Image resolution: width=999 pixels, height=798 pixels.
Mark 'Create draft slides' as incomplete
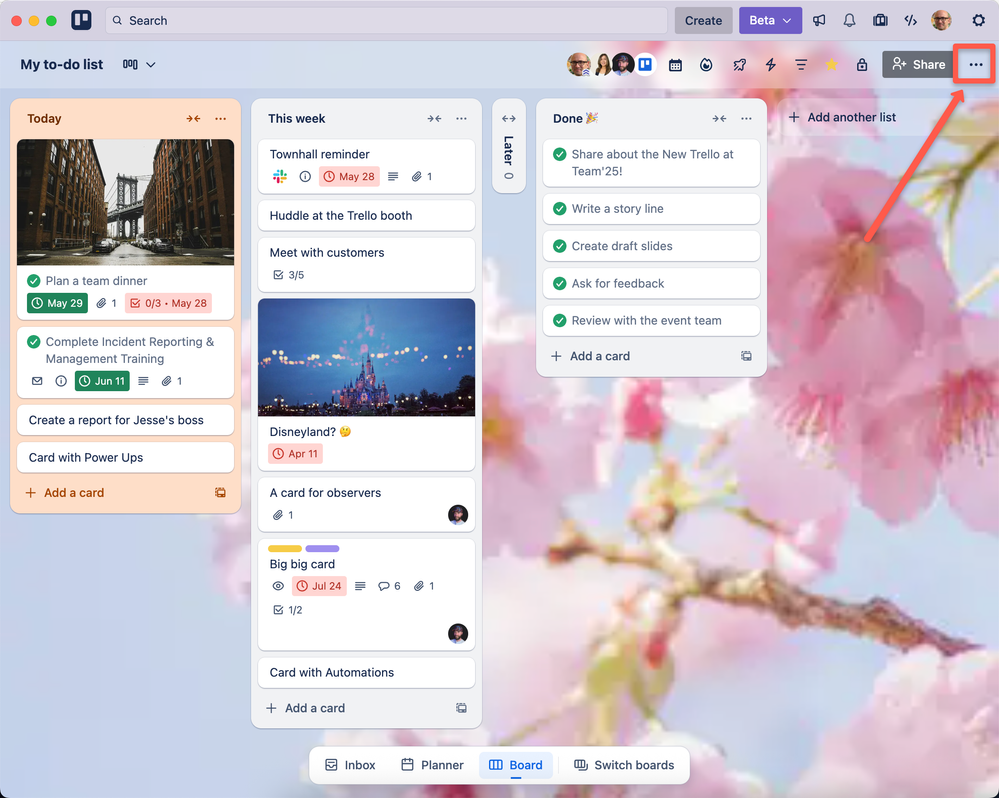coord(559,246)
